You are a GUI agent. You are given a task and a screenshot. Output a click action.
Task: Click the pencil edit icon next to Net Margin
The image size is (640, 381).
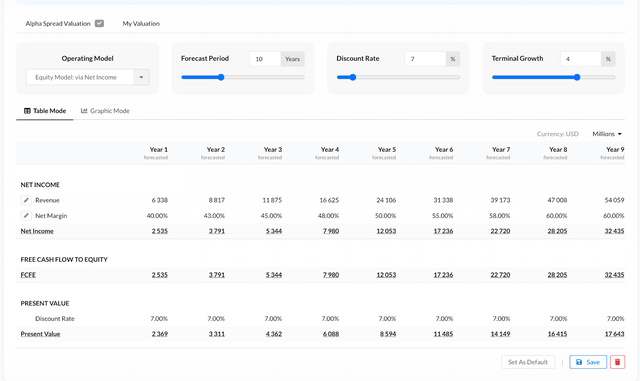point(26,216)
